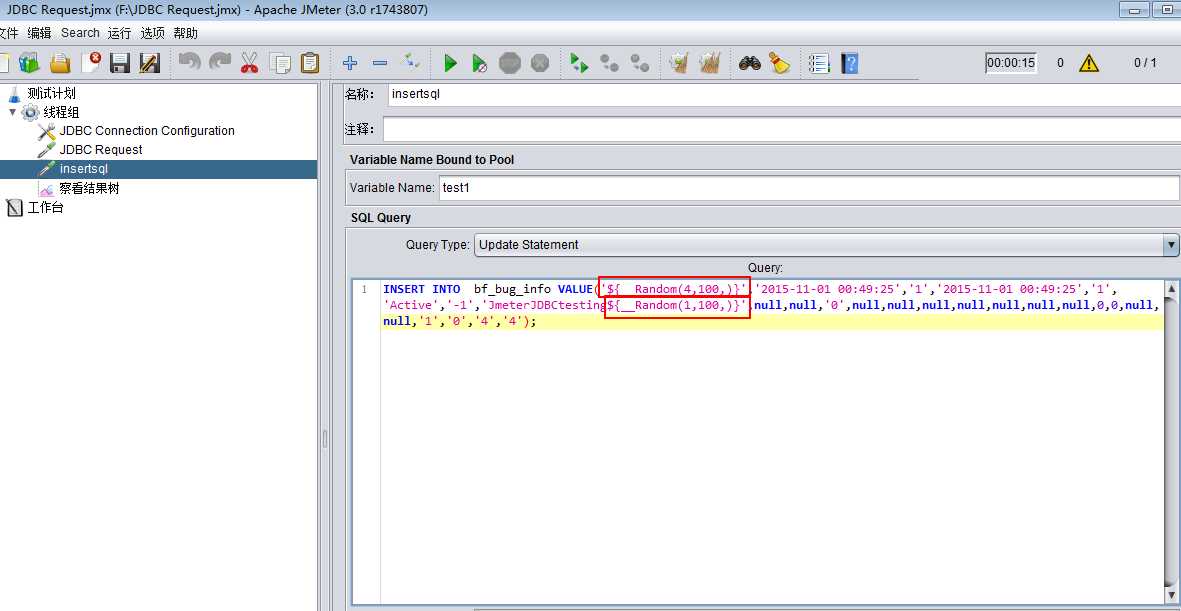Select 测试计划 in the tree
The height and width of the screenshot is (611, 1181).
[51, 93]
